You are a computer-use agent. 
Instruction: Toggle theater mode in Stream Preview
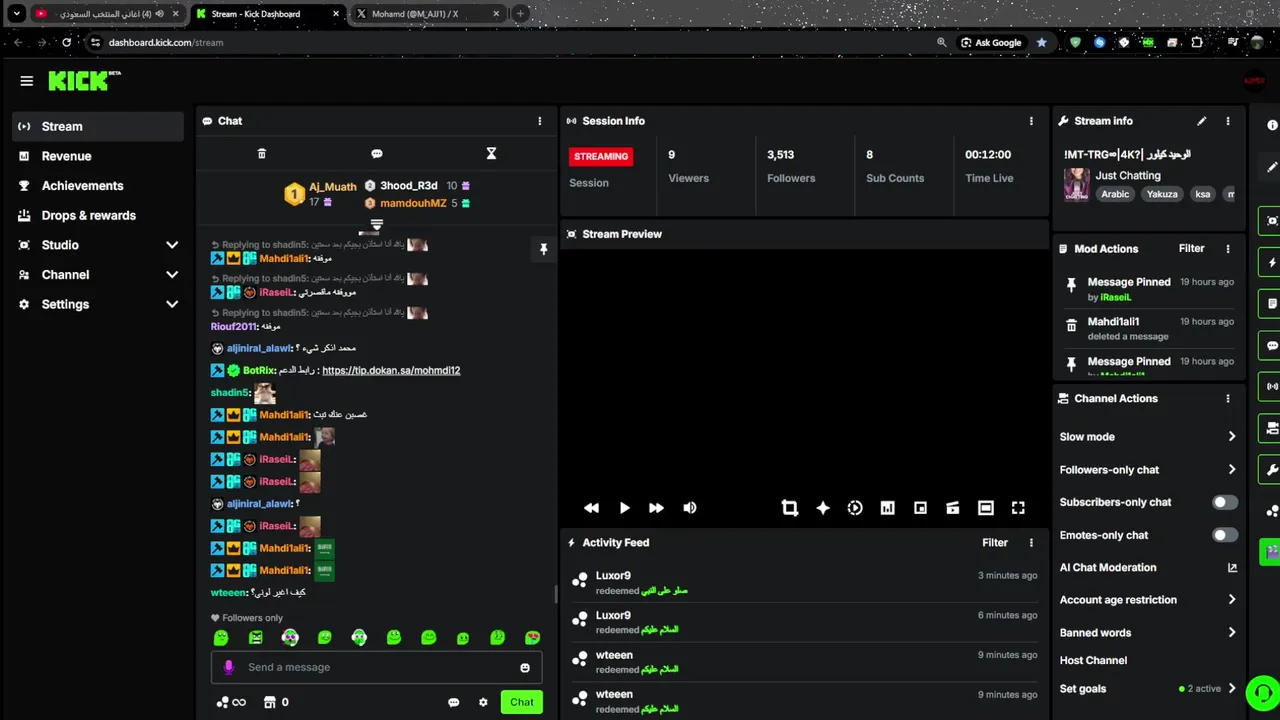coord(986,508)
